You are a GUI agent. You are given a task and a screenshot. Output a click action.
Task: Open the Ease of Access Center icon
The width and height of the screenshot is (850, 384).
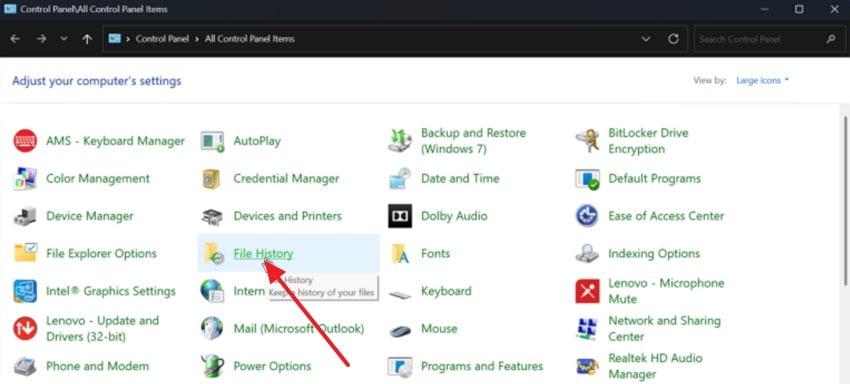click(x=587, y=216)
